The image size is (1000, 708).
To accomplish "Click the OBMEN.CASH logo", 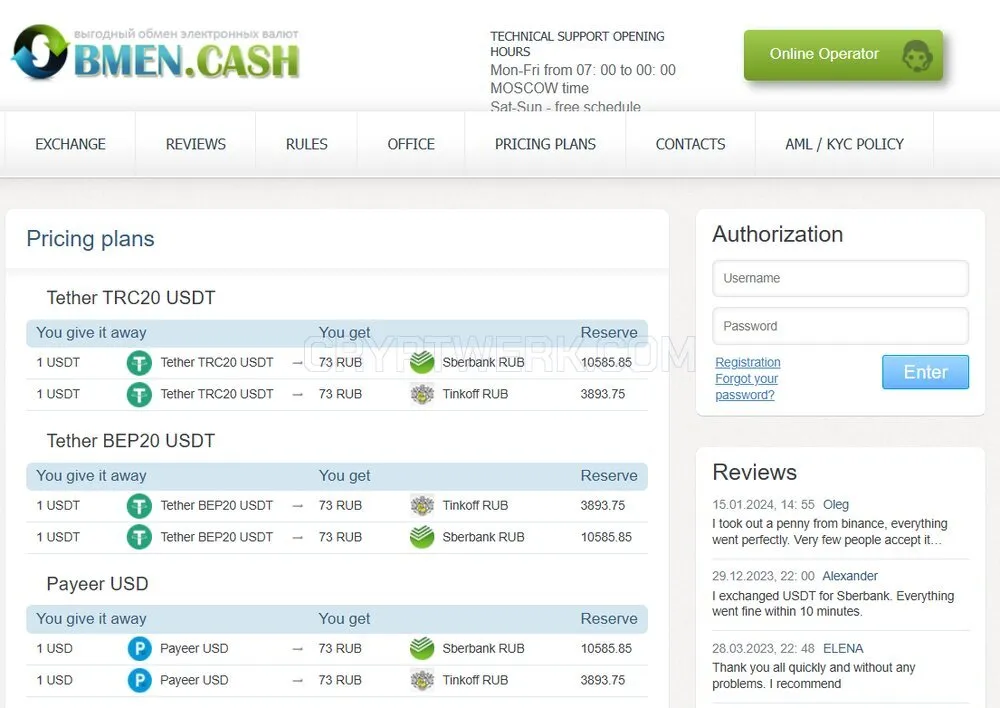I will [156, 53].
